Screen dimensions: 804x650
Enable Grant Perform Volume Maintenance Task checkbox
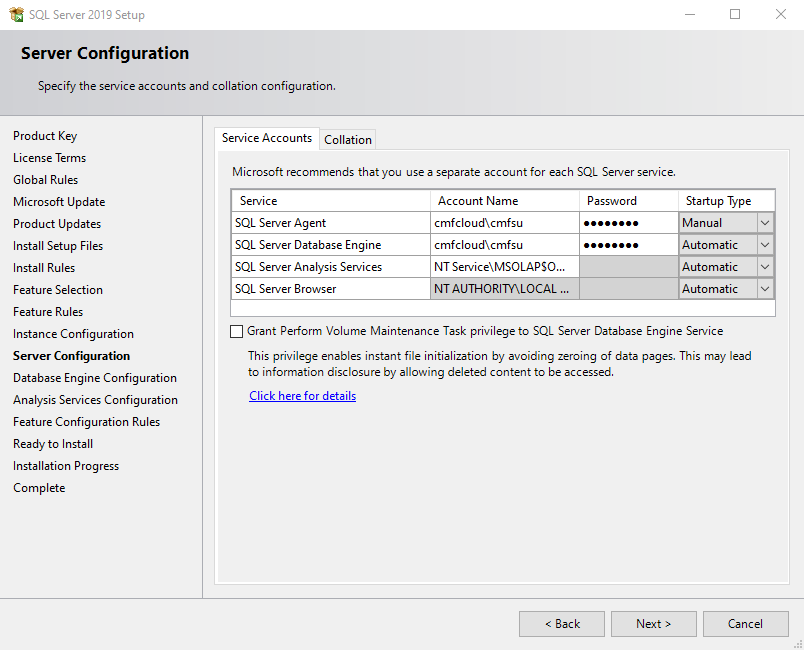coord(237,331)
